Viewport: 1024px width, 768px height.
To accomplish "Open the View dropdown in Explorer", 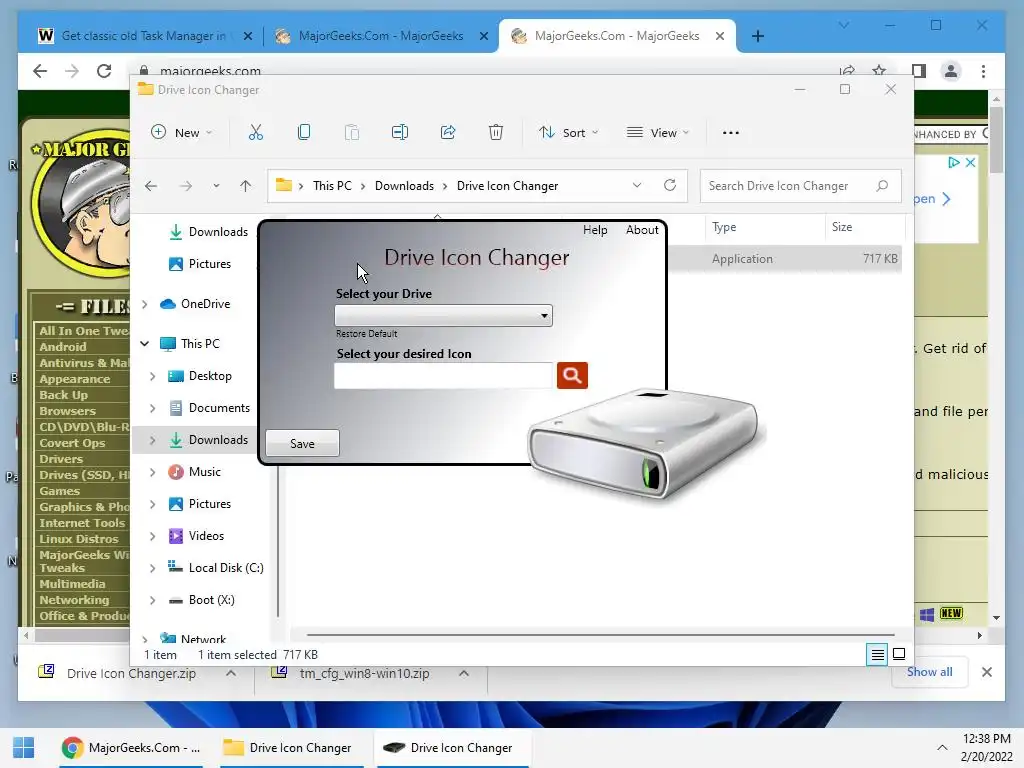I will [x=658, y=133].
